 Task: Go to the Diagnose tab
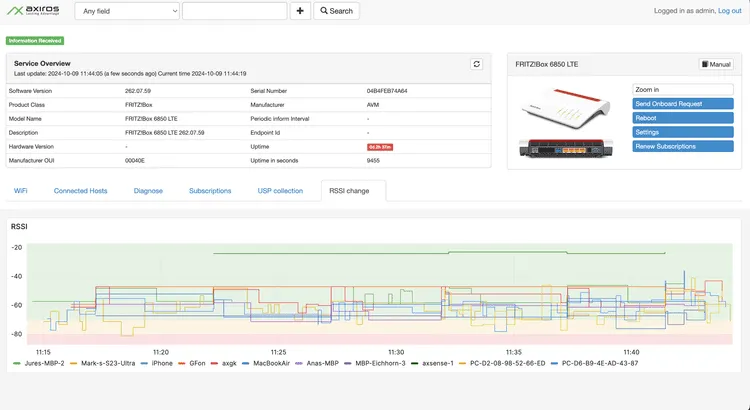[x=148, y=190]
